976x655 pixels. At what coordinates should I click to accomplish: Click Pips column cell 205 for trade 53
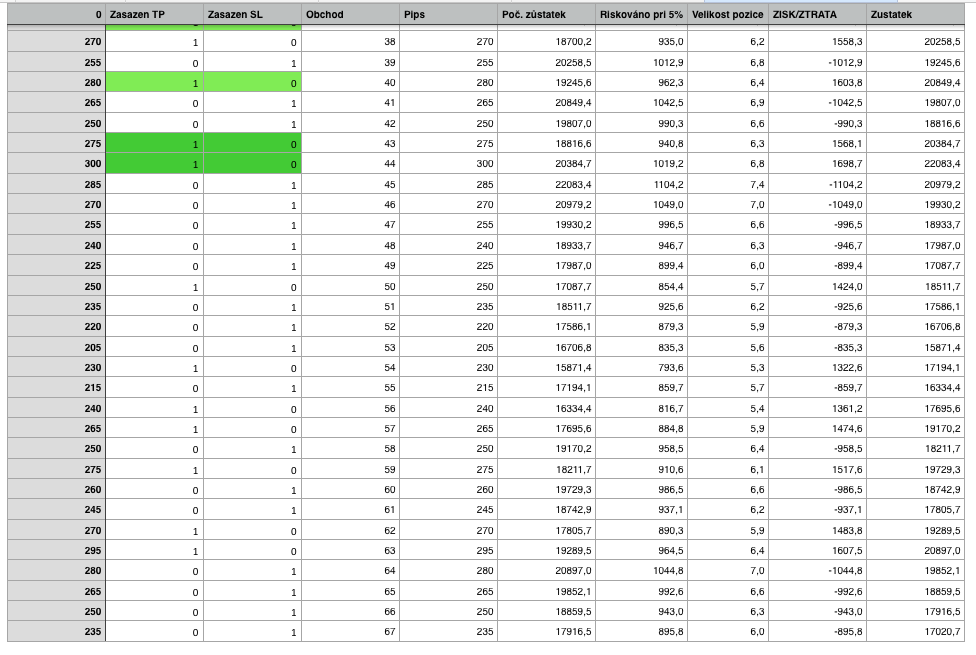click(x=448, y=347)
